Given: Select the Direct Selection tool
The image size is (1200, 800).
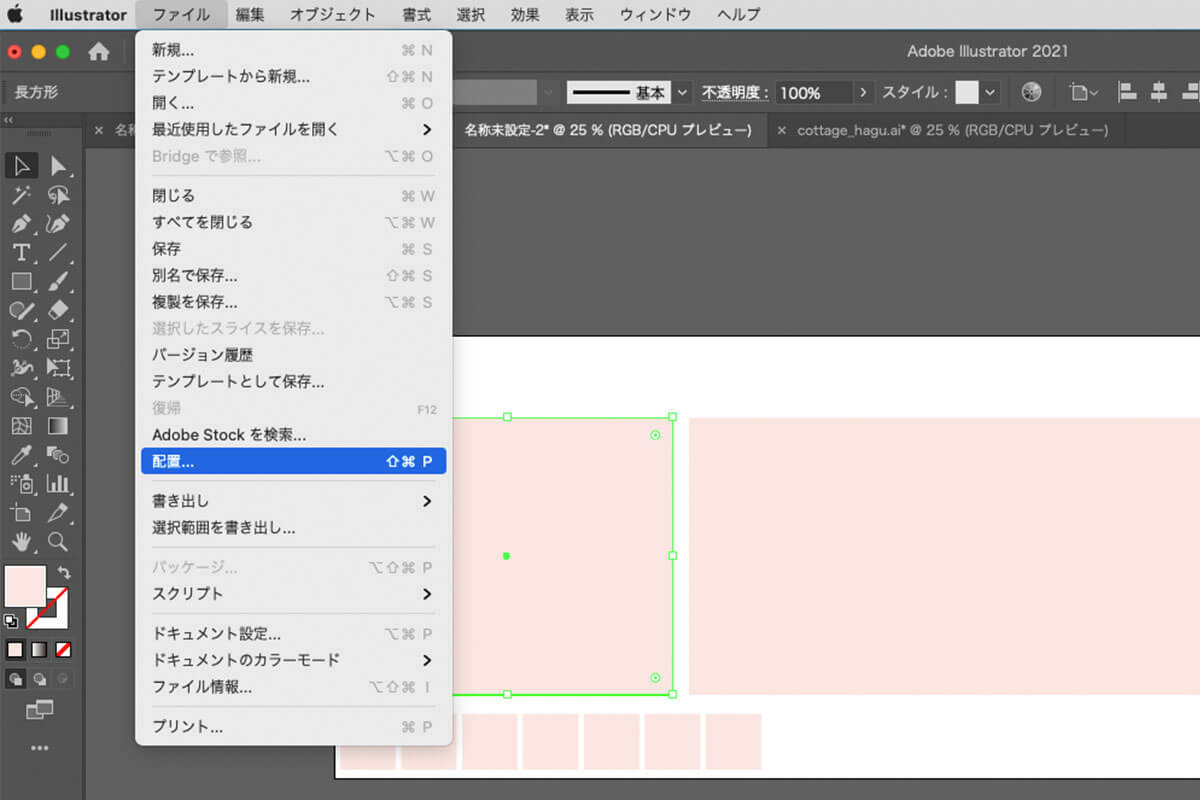Looking at the screenshot, I should click(58, 166).
